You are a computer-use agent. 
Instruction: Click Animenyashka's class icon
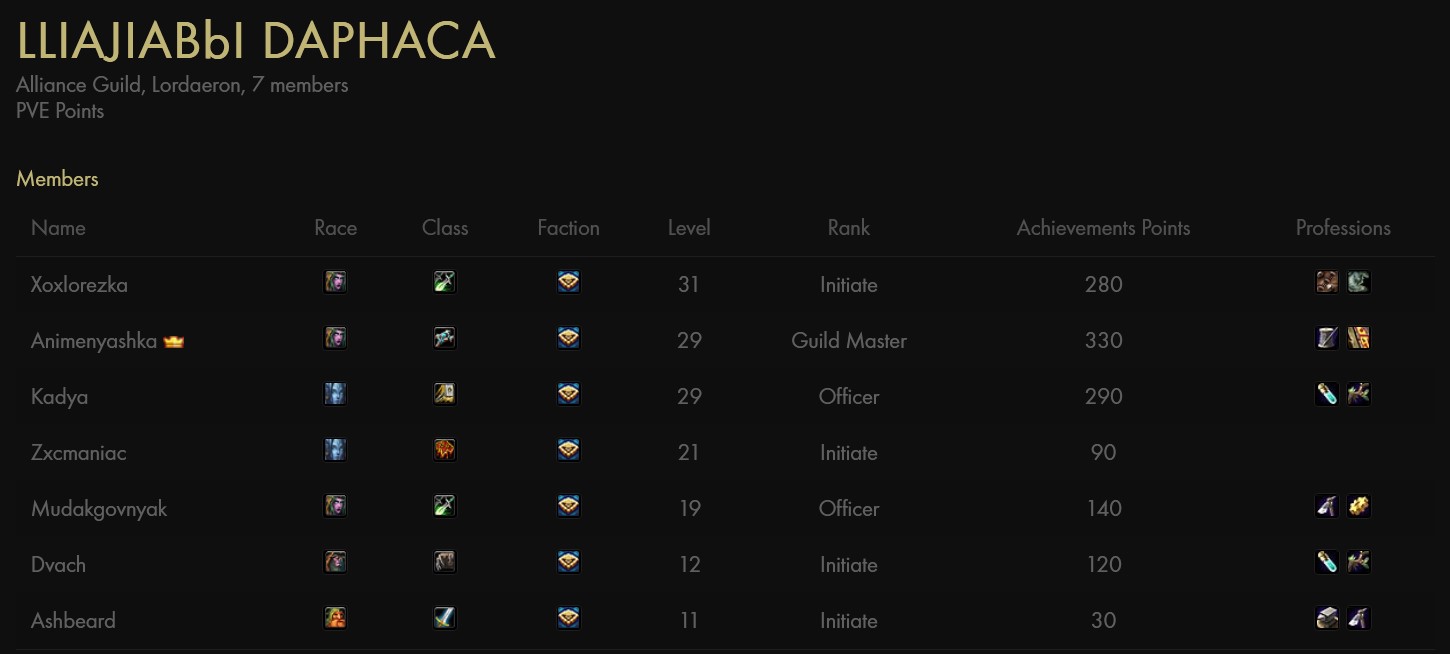pyautogui.click(x=445, y=338)
